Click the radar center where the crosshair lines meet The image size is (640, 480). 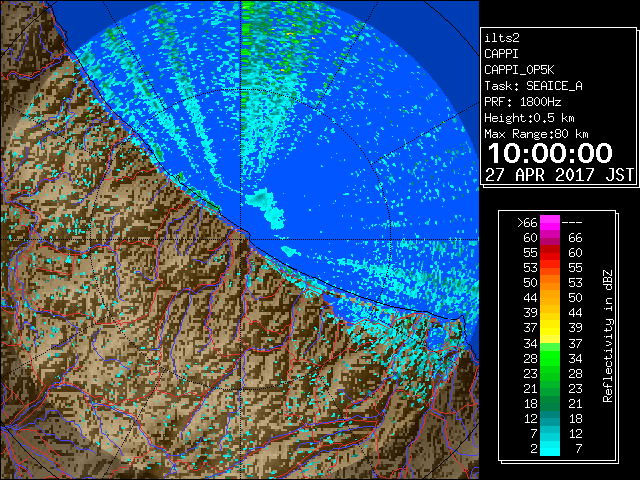[241, 240]
